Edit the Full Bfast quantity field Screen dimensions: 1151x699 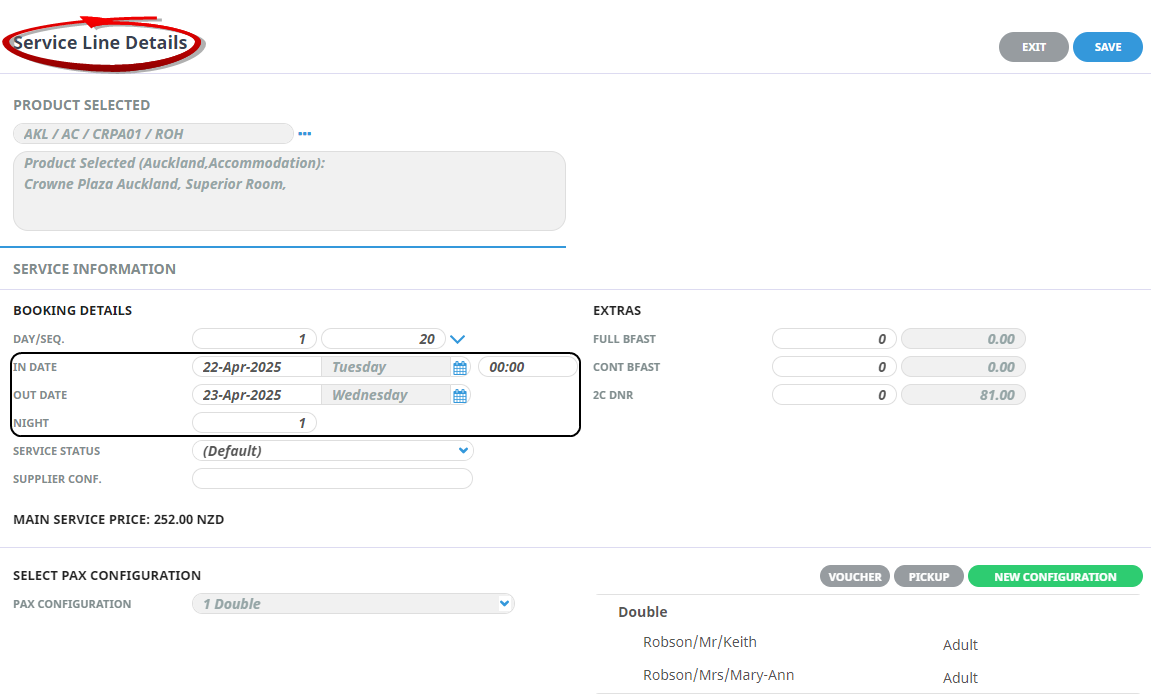[834, 339]
